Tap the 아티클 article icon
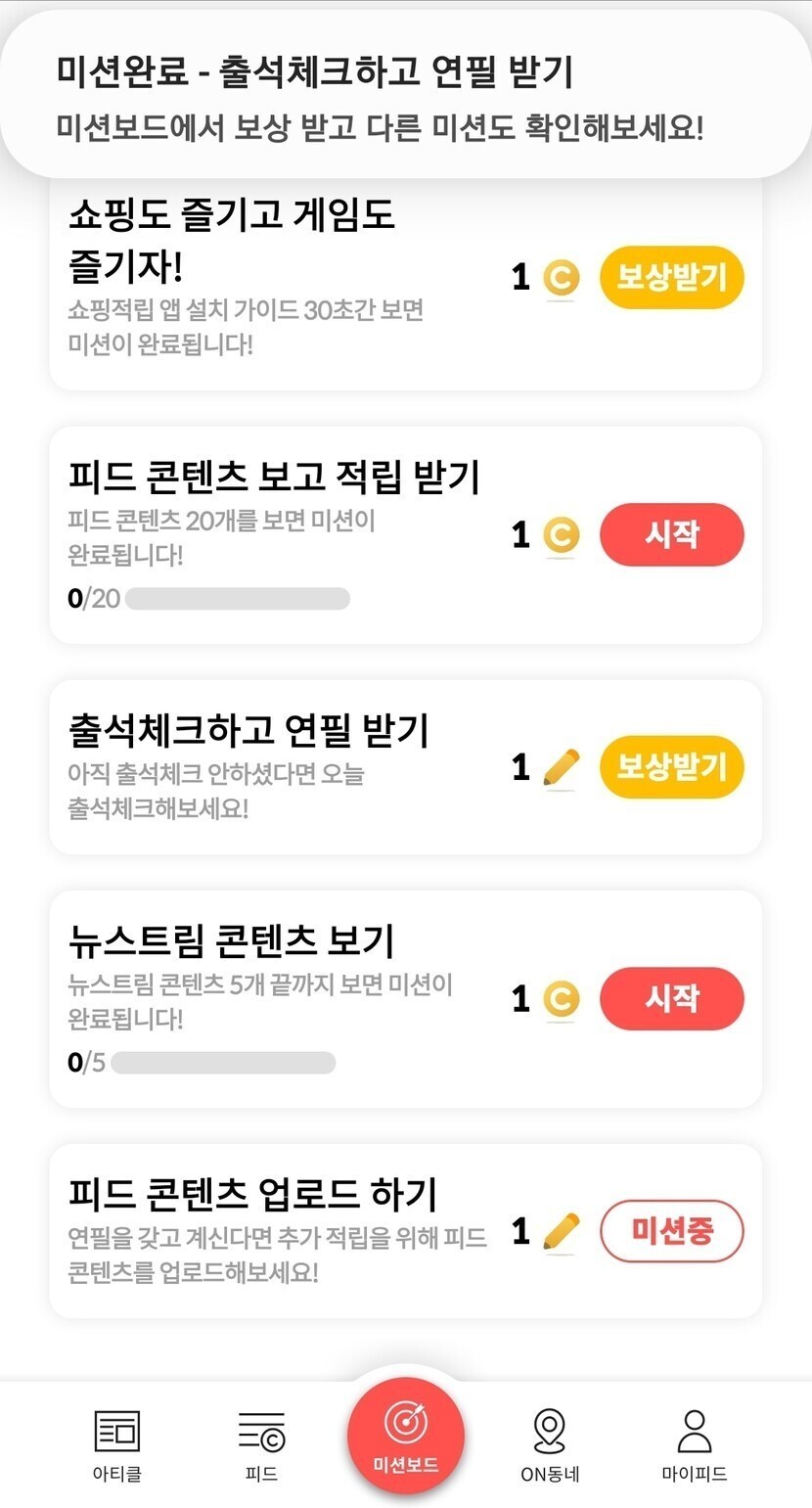This screenshot has height=1508, width=812. [x=116, y=1432]
